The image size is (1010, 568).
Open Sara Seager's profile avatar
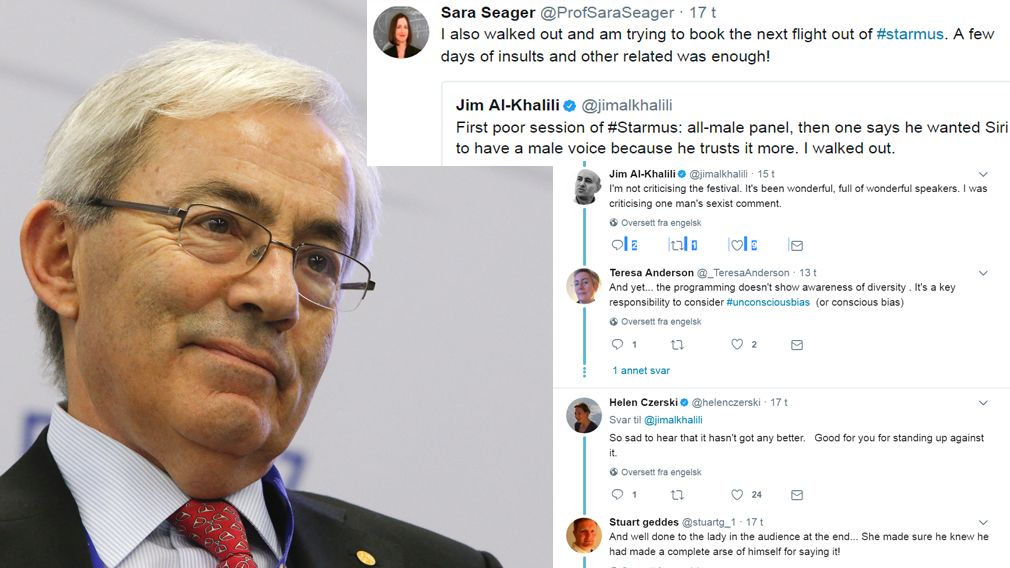click(401, 32)
